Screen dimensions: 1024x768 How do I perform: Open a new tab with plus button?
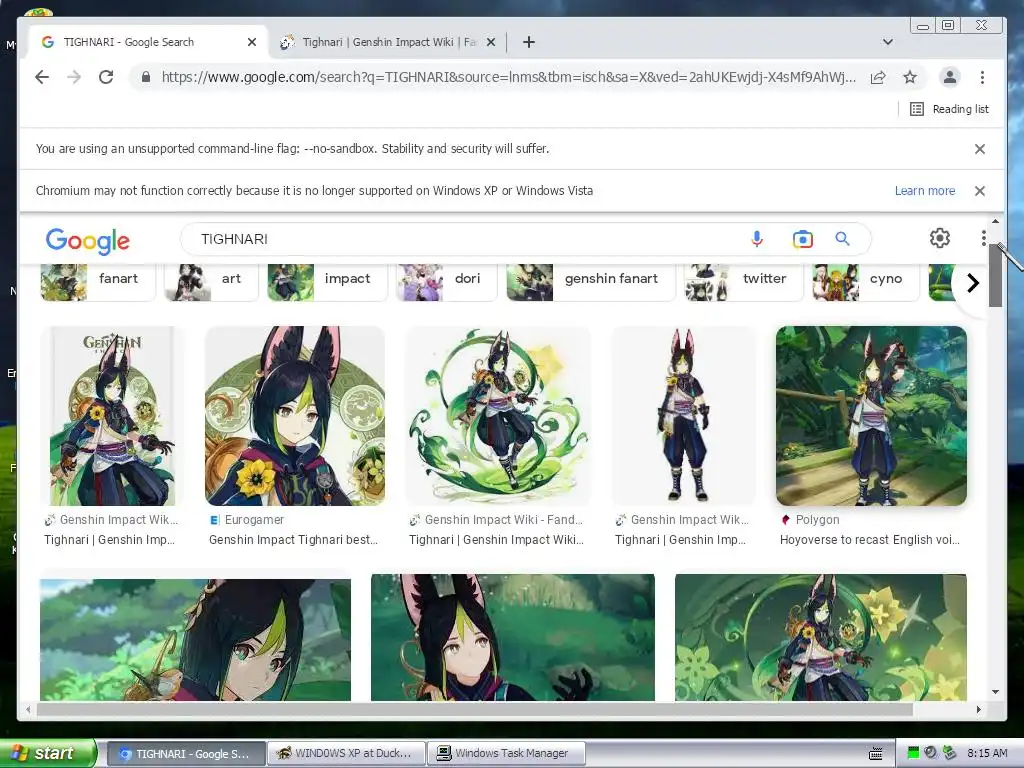(529, 42)
